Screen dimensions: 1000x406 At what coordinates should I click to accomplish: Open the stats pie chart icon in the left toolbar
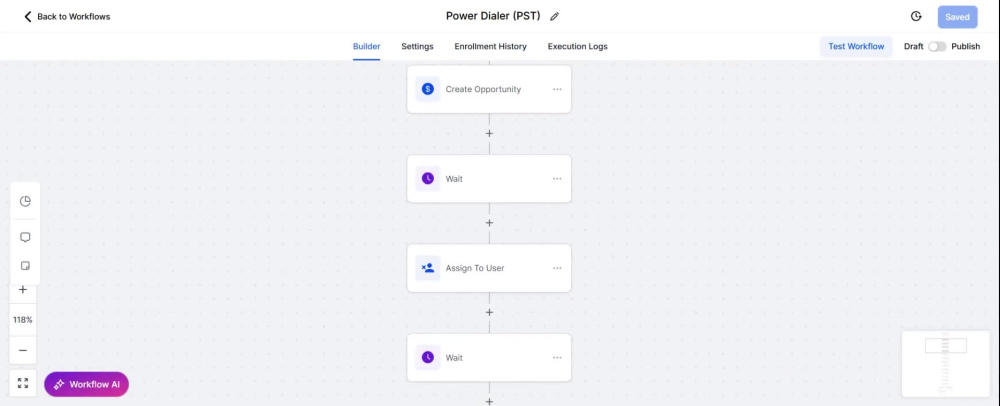pos(26,201)
